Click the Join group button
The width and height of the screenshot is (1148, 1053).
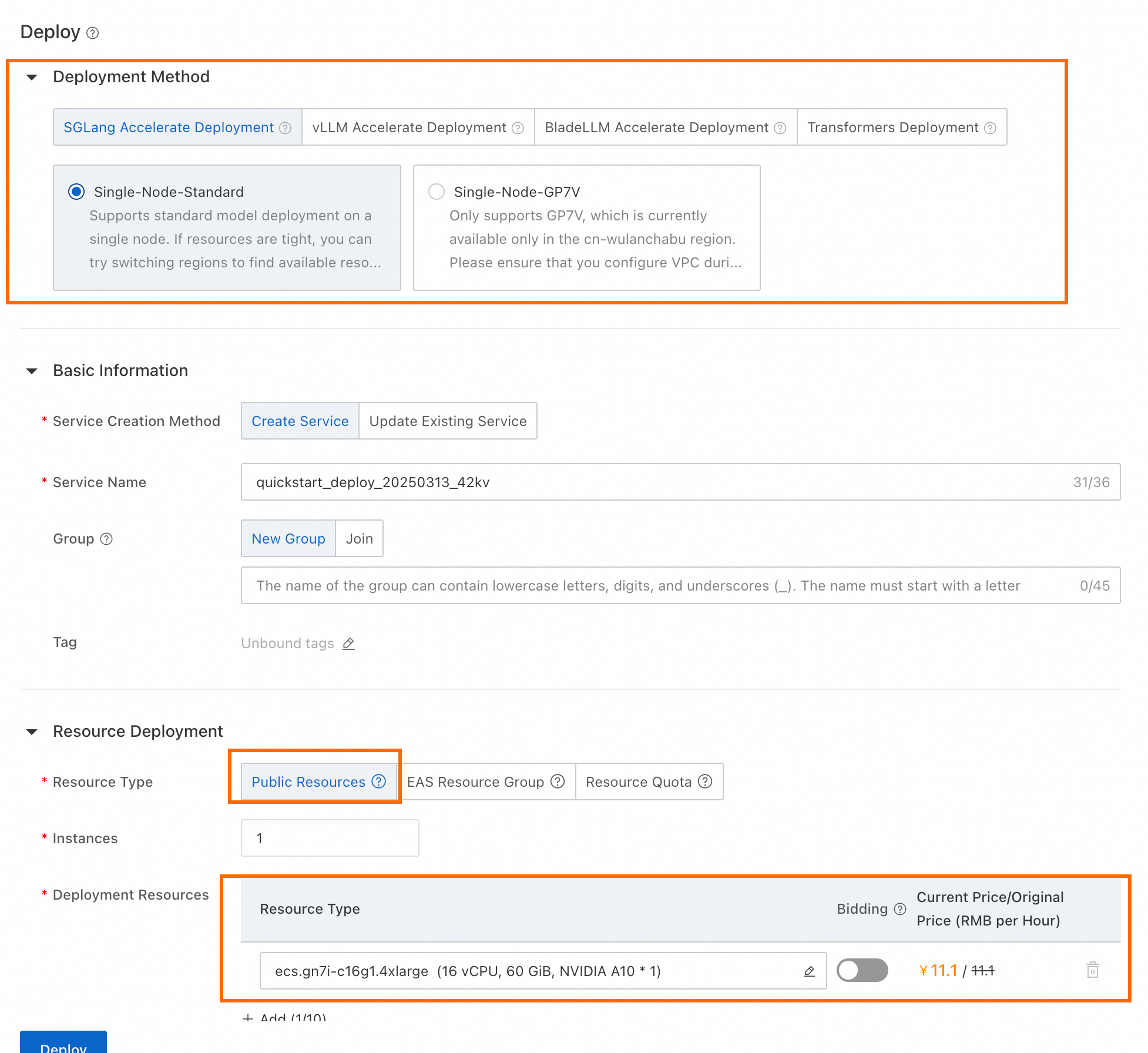pyautogui.click(x=359, y=539)
